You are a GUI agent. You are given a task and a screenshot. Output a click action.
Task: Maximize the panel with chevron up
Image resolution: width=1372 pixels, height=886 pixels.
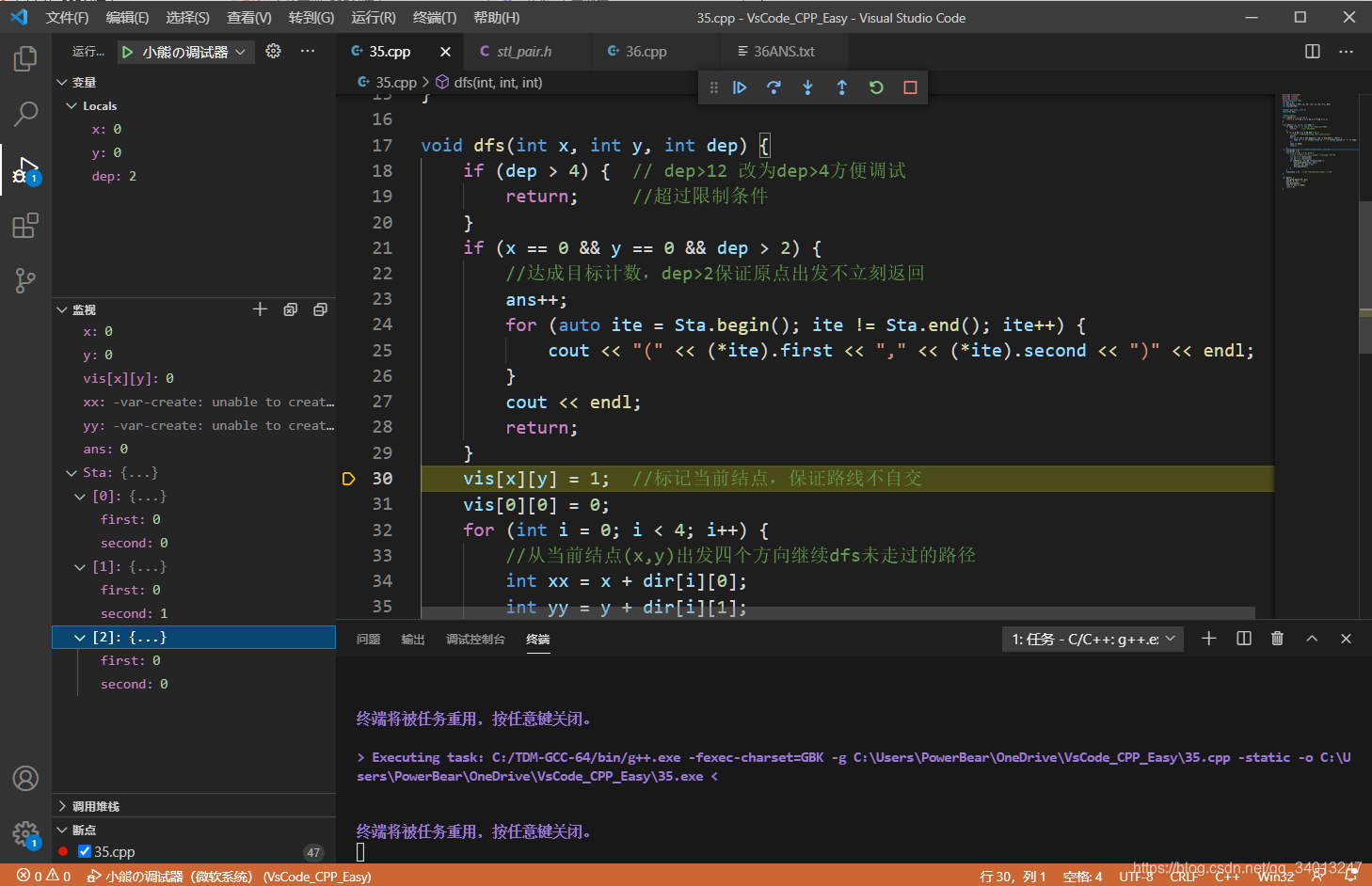1312,639
